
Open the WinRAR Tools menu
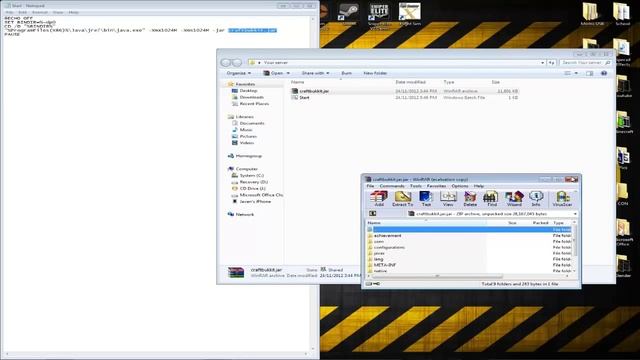[416, 186]
